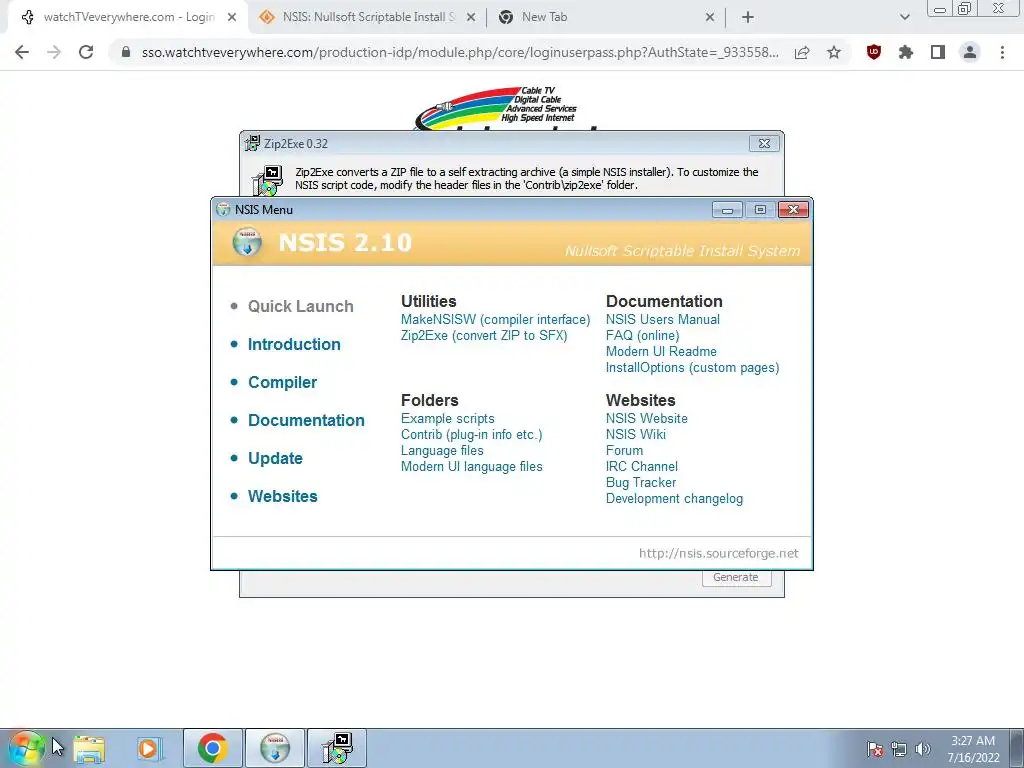
Task: Click the Generate button in Zip2Exe window
Action: (x=736, y=577)
